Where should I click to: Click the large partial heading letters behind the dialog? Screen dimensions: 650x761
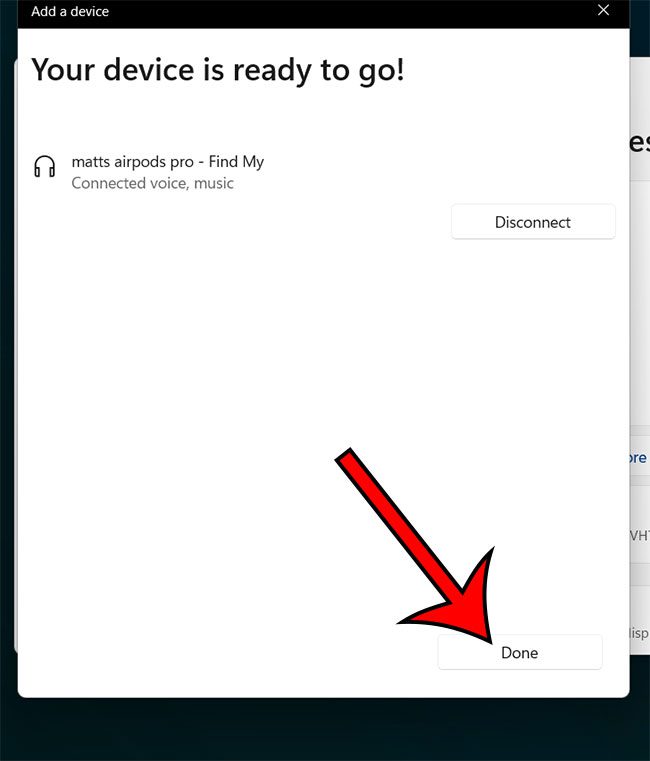[x=640, y=142]
